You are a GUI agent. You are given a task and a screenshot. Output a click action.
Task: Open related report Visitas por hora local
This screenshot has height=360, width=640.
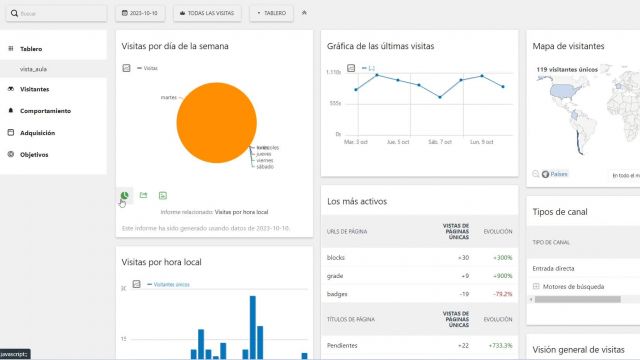point(241,212)
